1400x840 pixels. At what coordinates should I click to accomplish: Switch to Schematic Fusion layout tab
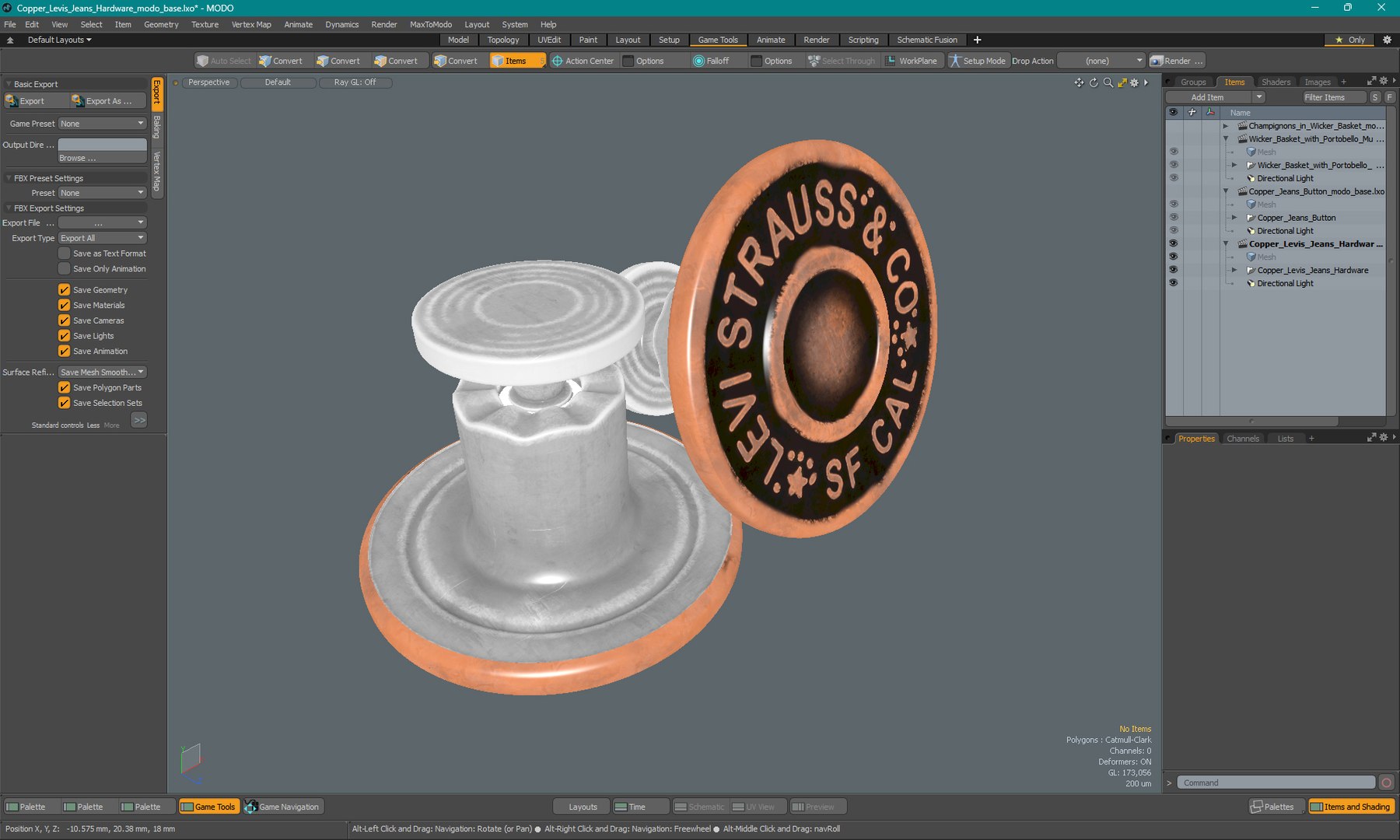pyautogui.click(x=926, y=40)
